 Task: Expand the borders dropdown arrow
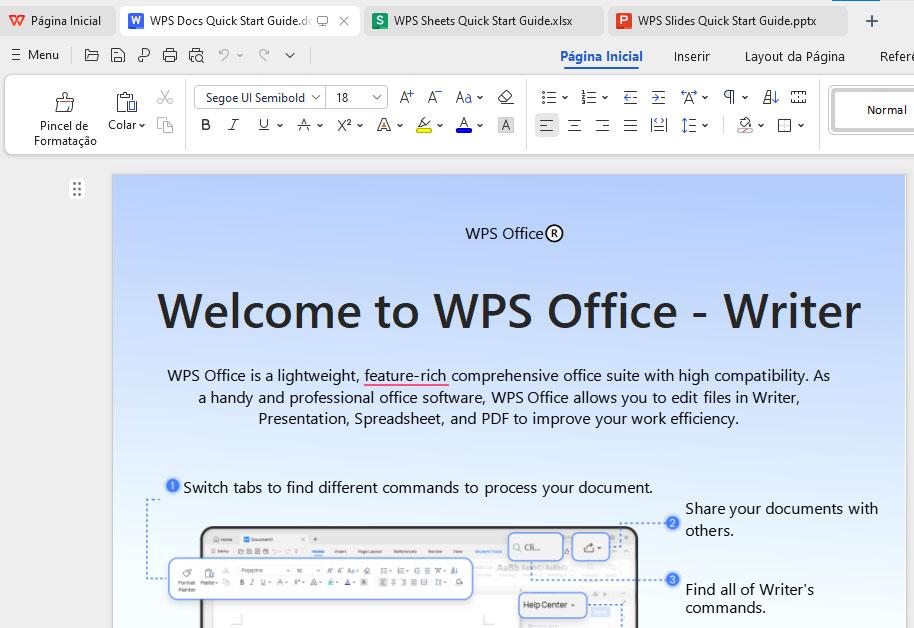(801, 125)
